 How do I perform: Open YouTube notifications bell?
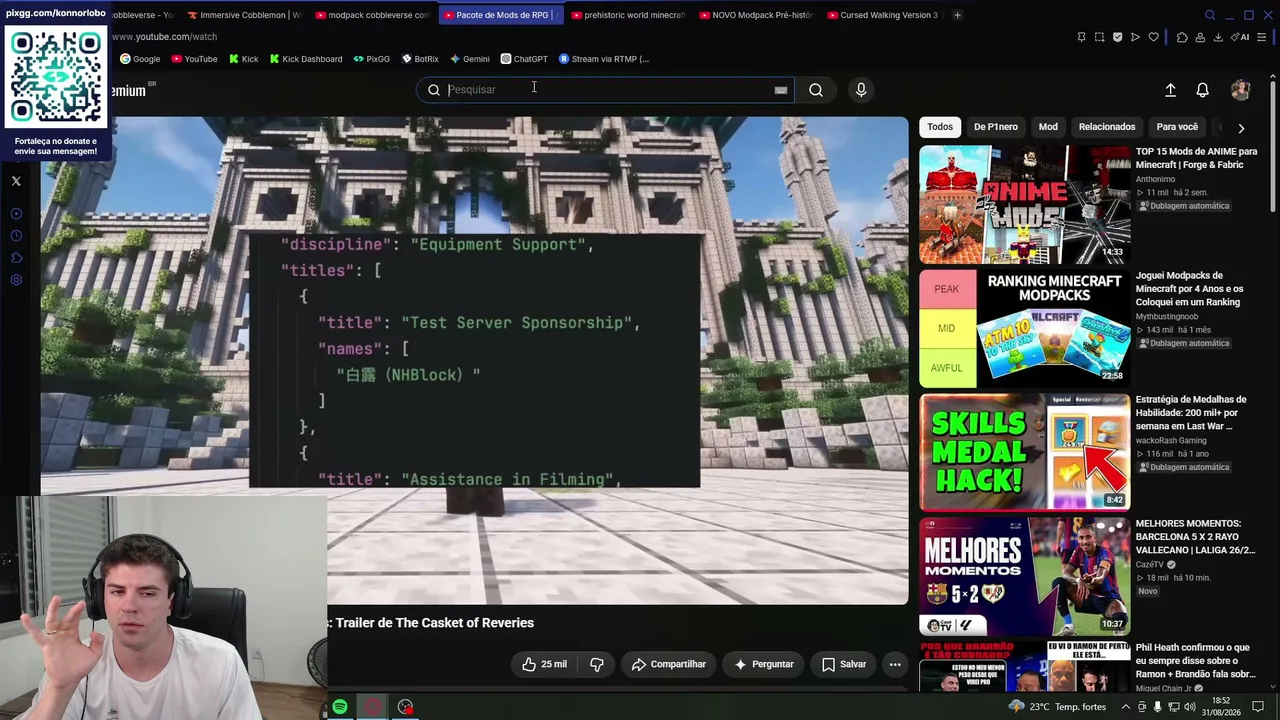coord(1203,90)
